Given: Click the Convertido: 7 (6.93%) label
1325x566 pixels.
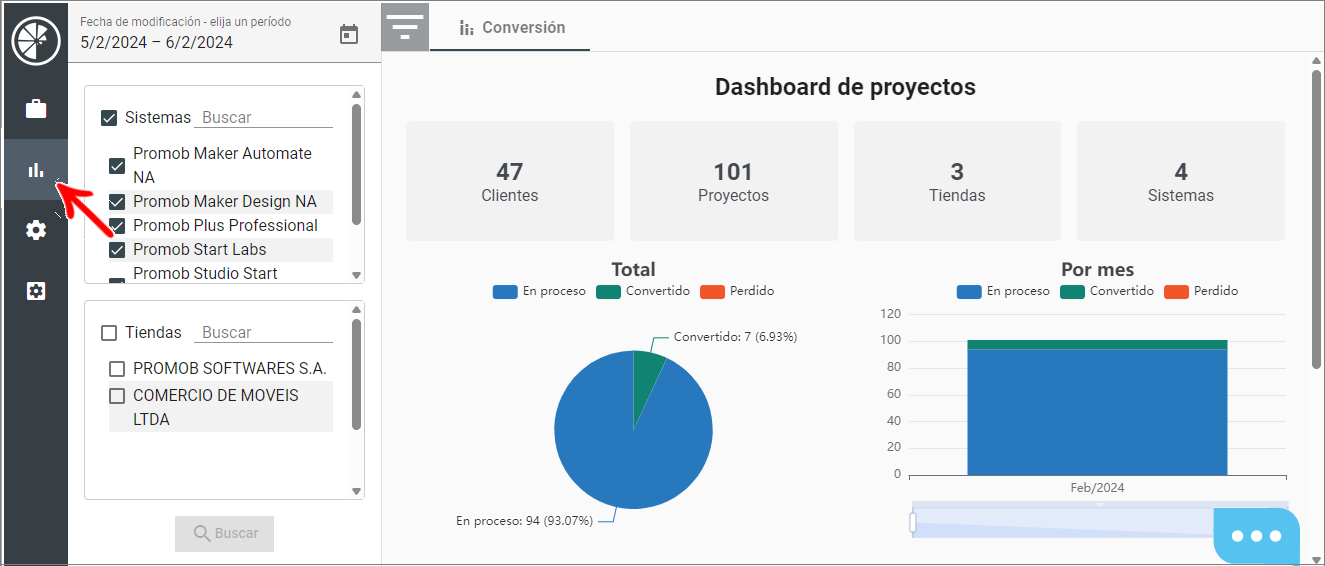Looking at the screenshot, I should (735, 337).
